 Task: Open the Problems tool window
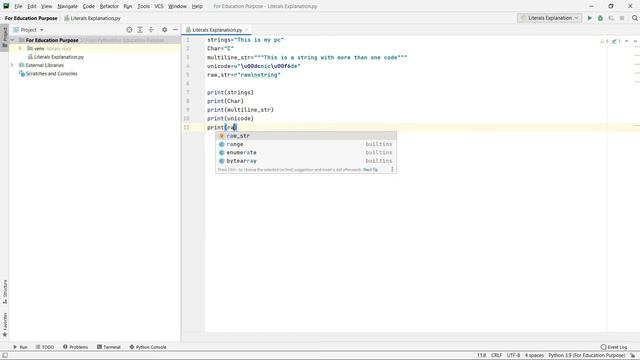(x=76, y=347)
